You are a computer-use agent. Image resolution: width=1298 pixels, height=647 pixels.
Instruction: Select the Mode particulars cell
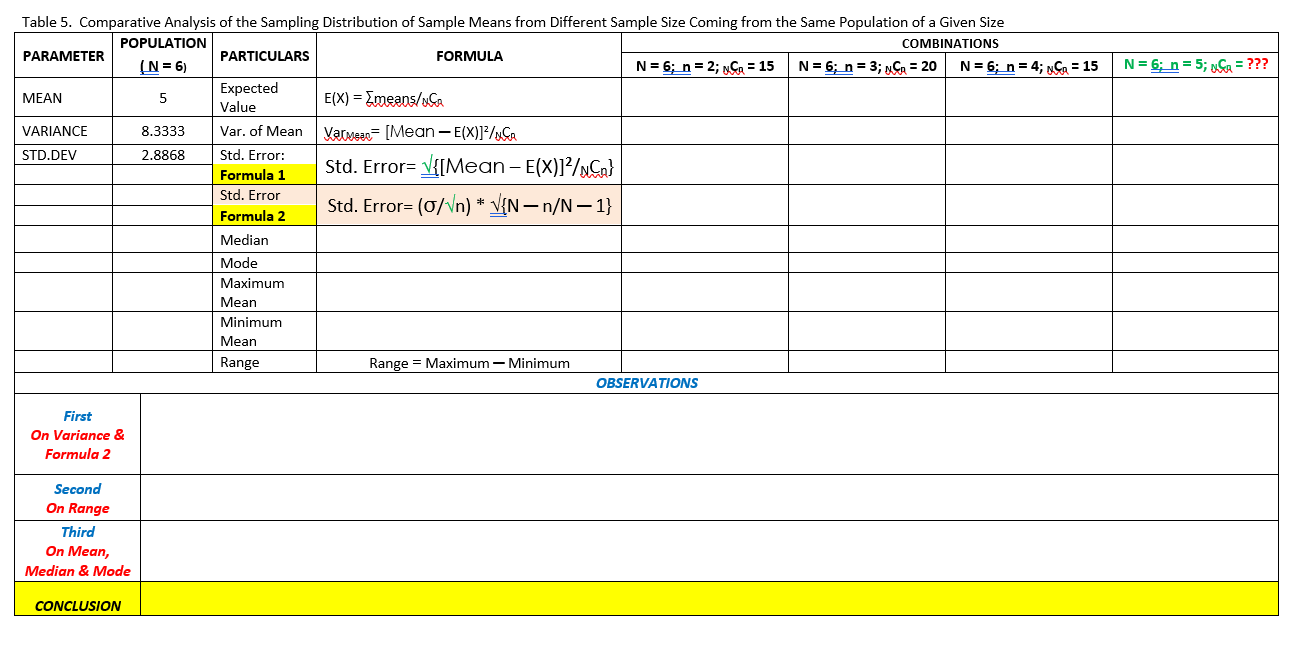tap(264, 263)
